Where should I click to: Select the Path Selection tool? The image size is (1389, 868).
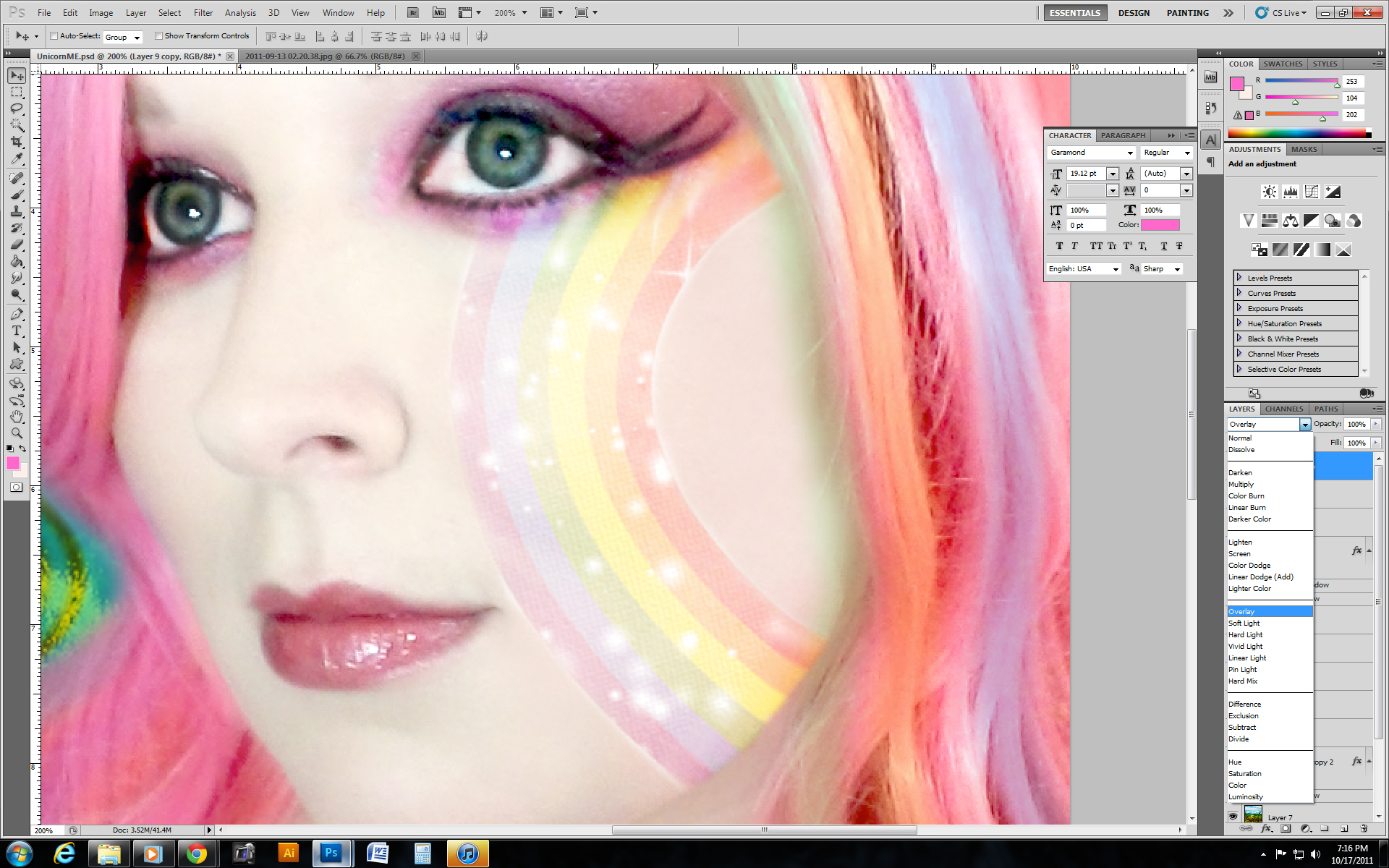17,347
